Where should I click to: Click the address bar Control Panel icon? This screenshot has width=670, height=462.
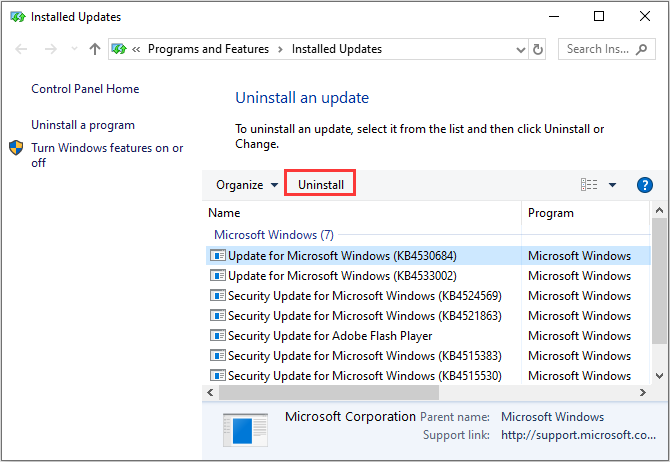click(x=119, y=49)
